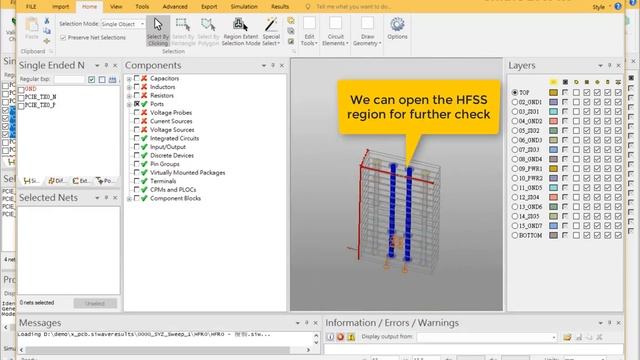Click TOP layer color swatch
The width and height of the screenshot is (640, 360).
(x=553, y=93)
